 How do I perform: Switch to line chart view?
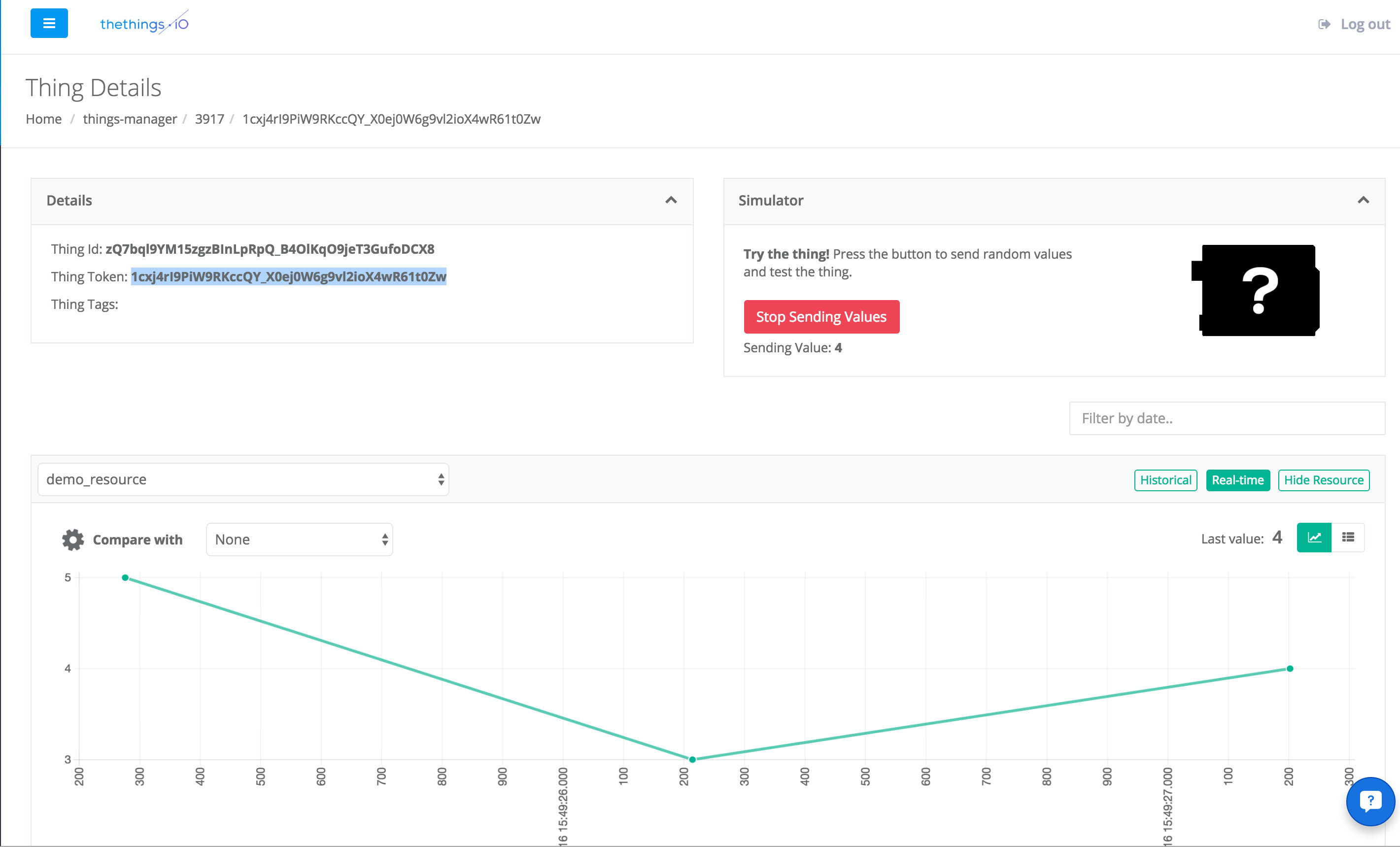[1314, 538]
